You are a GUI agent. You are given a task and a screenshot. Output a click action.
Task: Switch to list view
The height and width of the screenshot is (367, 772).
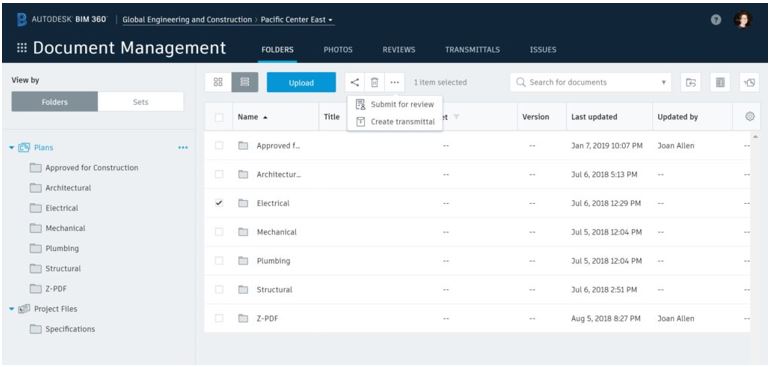245,82
